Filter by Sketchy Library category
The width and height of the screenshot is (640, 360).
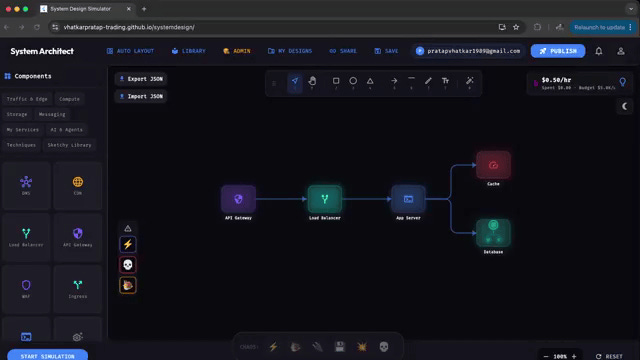69,145
